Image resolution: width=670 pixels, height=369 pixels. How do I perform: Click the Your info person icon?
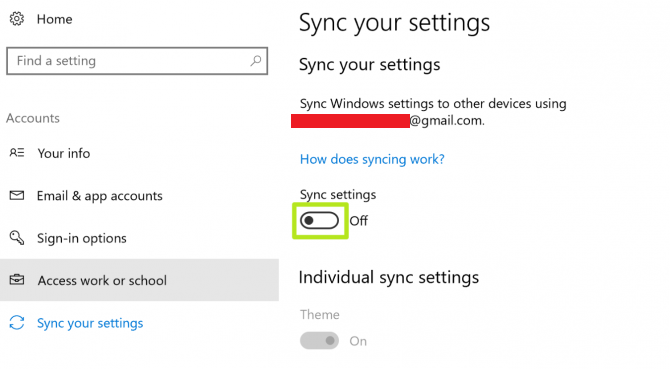point(17,153)
